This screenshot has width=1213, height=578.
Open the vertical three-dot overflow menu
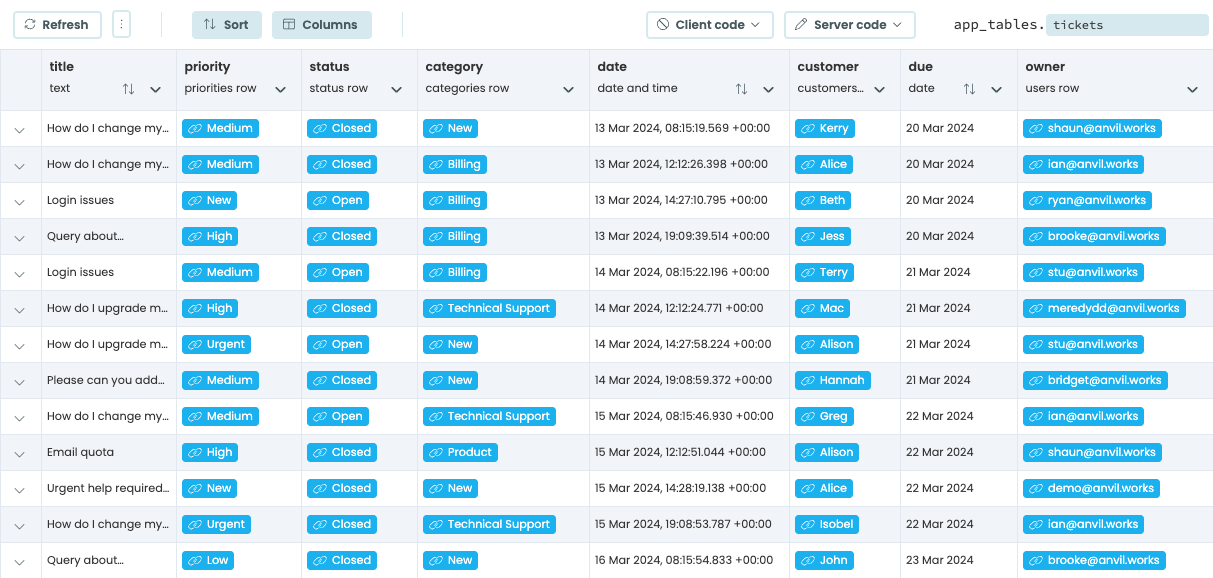click(x=121, y=24)
